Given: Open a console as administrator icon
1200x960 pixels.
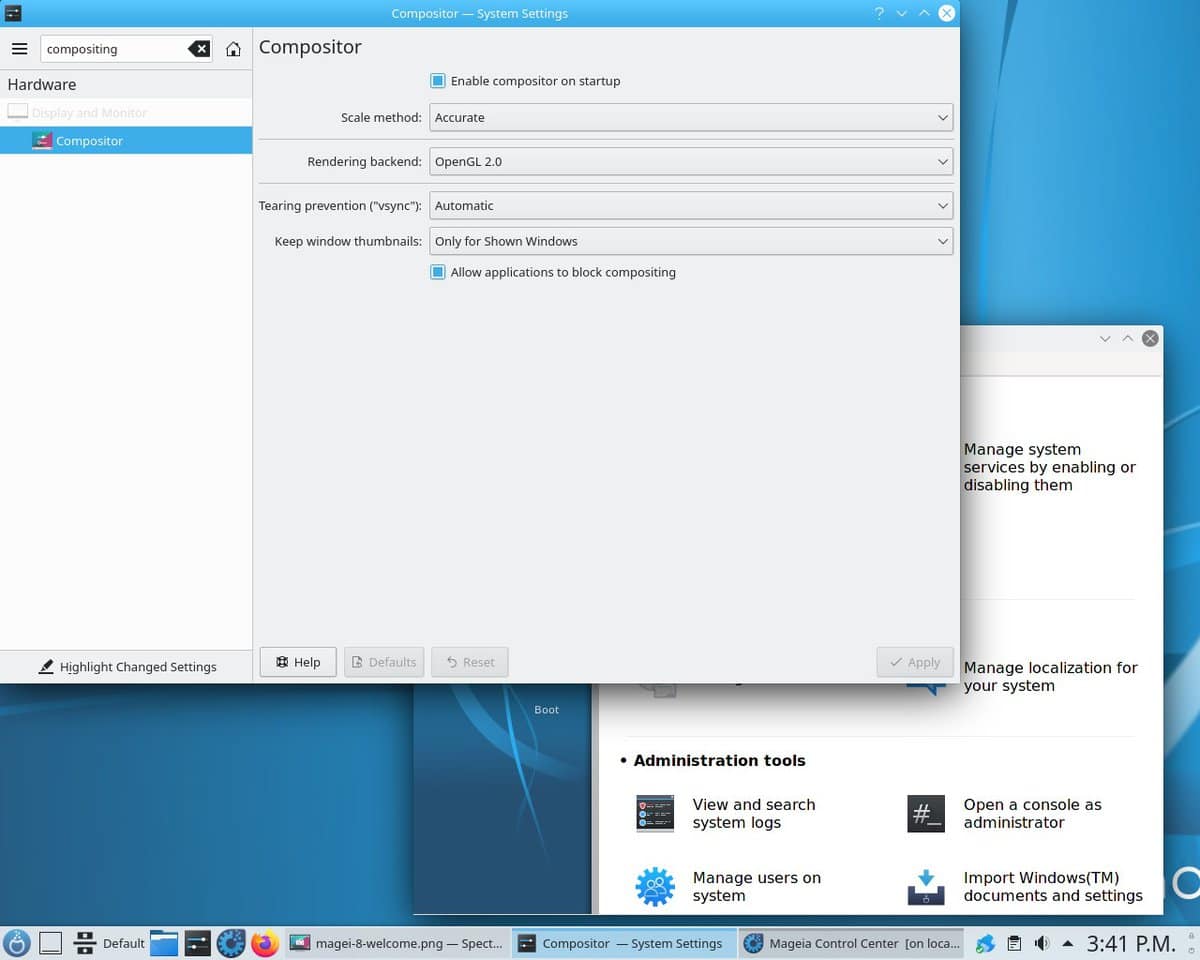Looking at the screenshot, I should point(925,814).
